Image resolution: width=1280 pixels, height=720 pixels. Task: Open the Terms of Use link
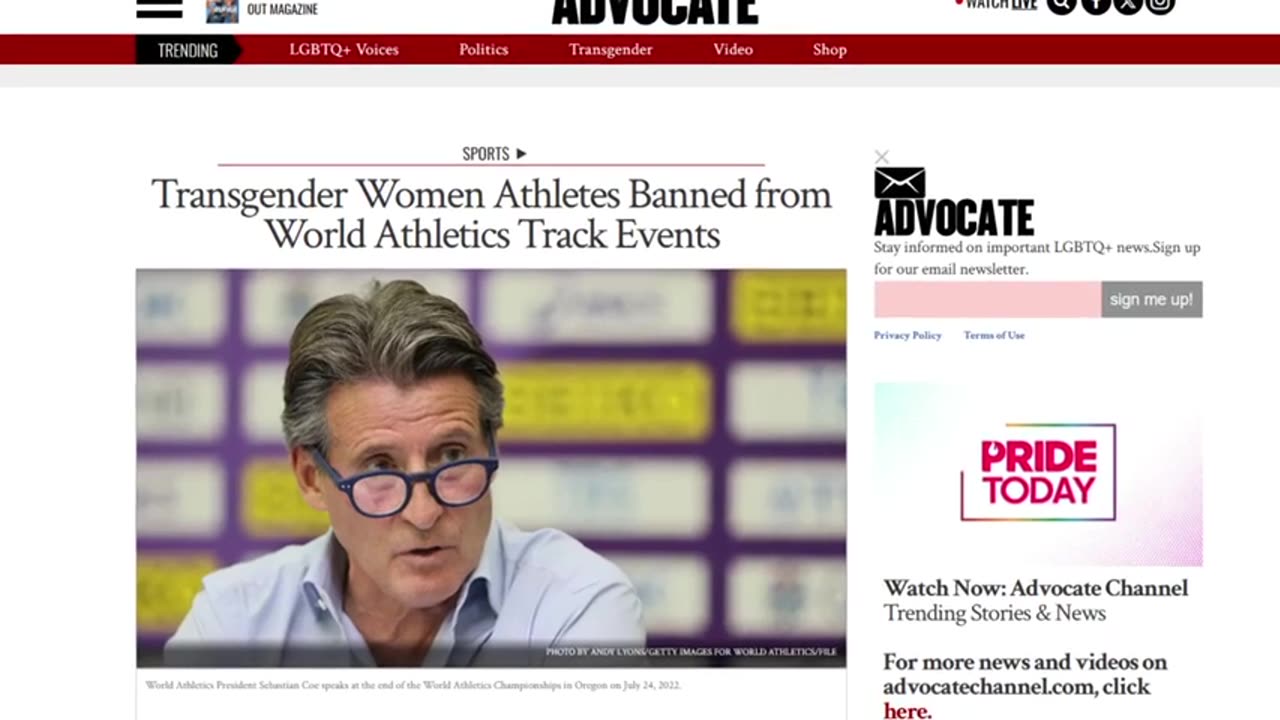pos(994,335)
